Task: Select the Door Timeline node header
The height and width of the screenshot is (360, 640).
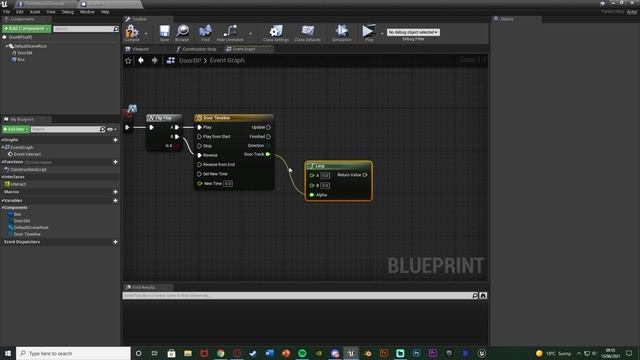Action: 234,118
